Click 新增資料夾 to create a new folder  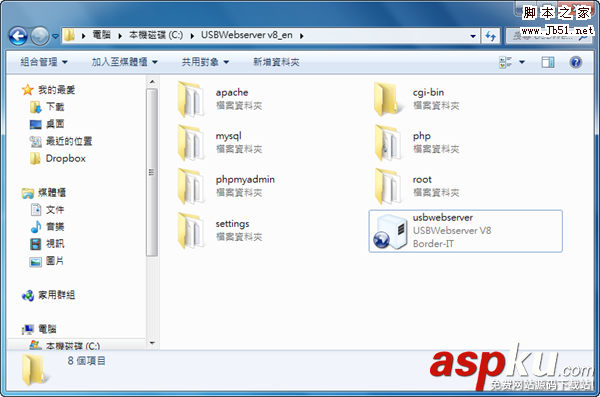(x=276, y=62)
